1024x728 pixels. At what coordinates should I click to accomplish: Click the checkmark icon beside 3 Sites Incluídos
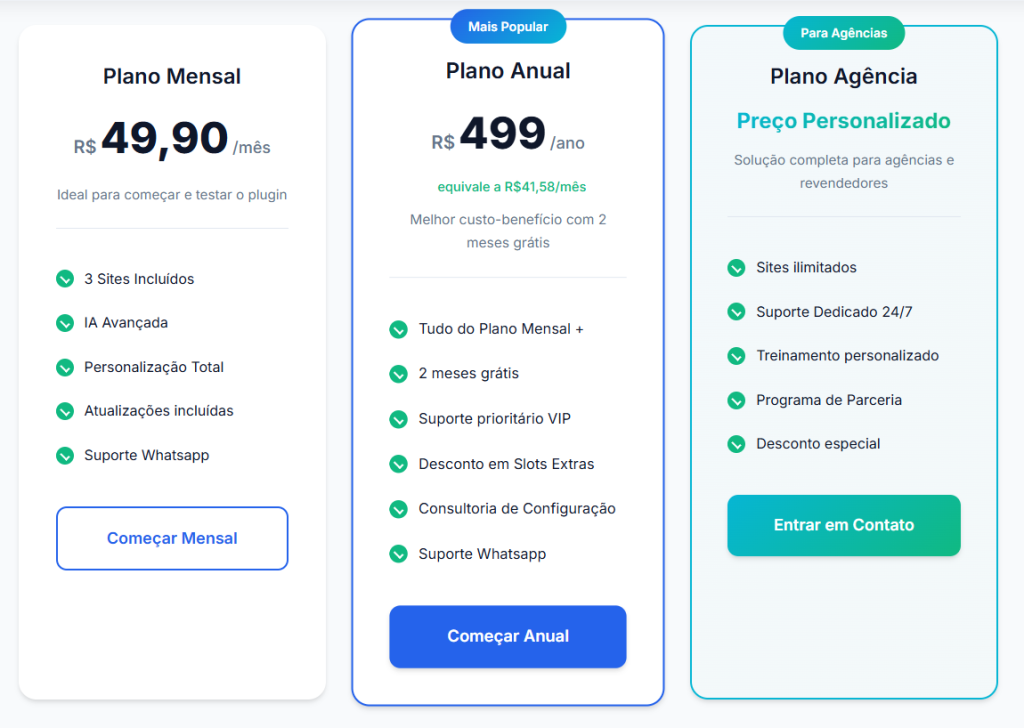pyautogui.click(x=65, y=279)
